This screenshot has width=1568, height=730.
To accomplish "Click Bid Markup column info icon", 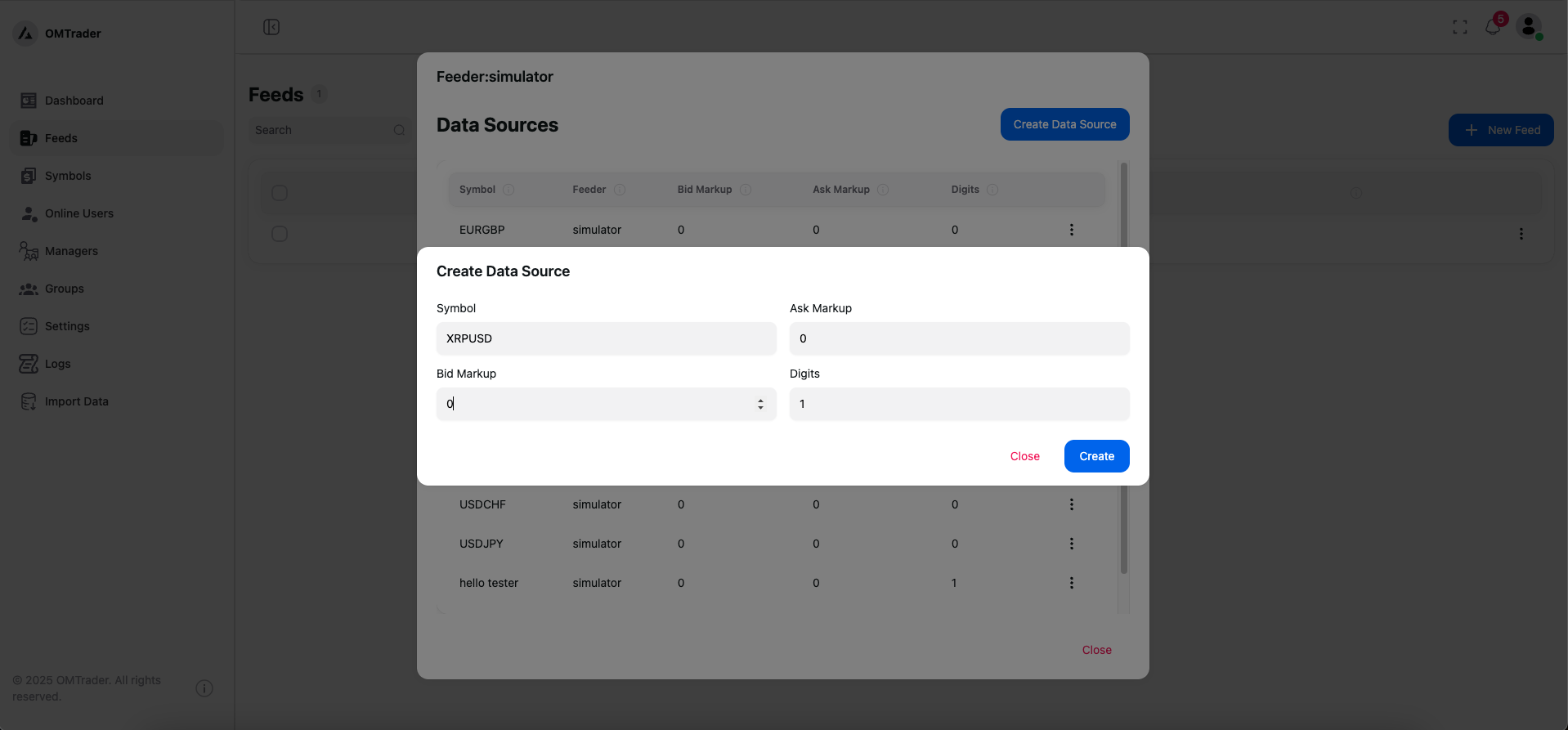I will click(x=746, y=190).
